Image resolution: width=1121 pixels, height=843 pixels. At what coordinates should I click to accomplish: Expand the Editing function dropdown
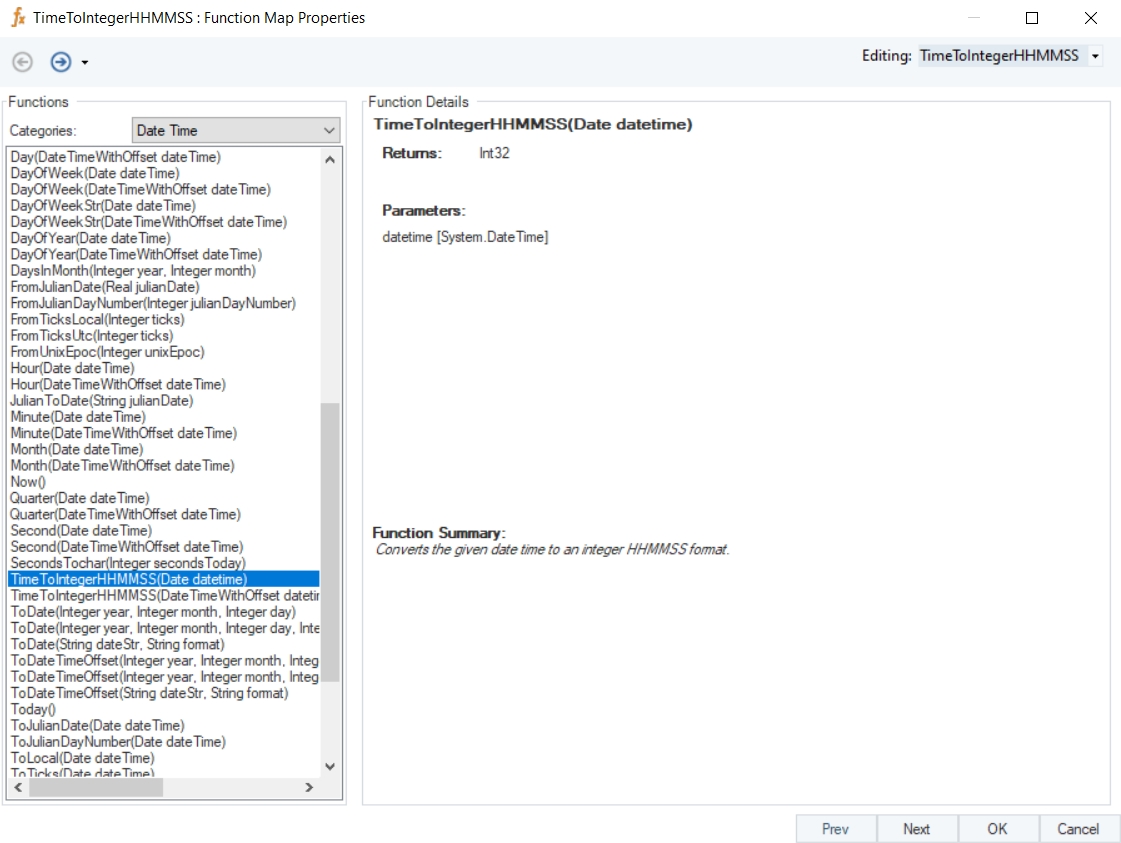[1095, 56]
